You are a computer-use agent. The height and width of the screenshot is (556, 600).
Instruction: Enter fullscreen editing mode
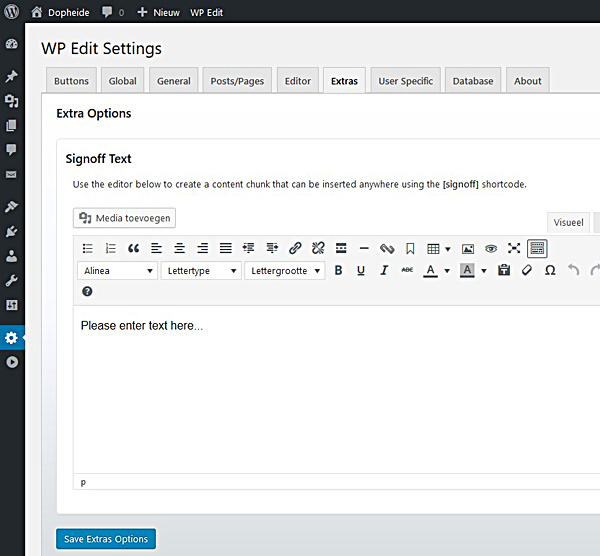coord(514,249)
